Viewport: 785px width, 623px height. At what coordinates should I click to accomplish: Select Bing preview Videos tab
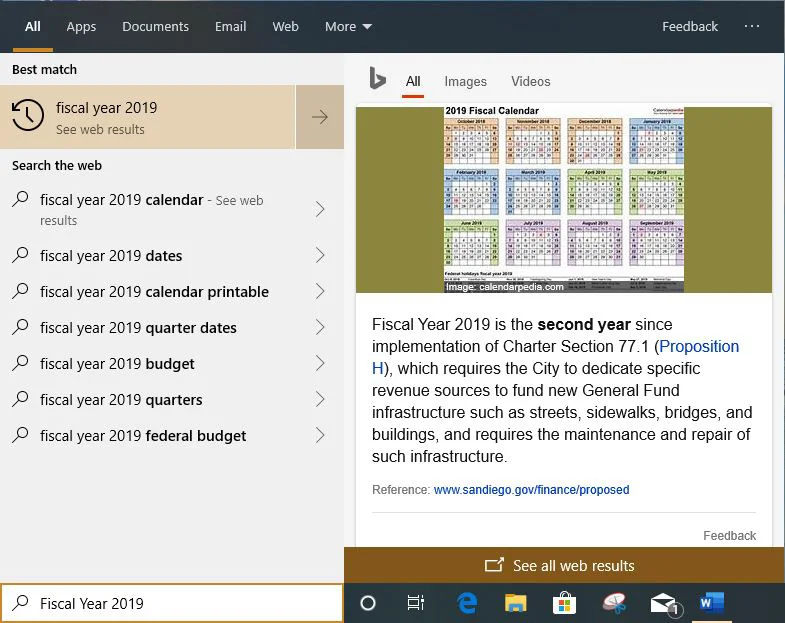tap(530, 81)
